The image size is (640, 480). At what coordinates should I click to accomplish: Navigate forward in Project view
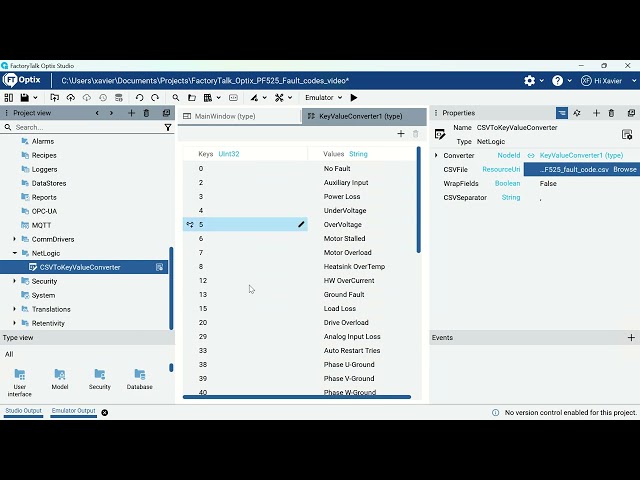(111, 113)
